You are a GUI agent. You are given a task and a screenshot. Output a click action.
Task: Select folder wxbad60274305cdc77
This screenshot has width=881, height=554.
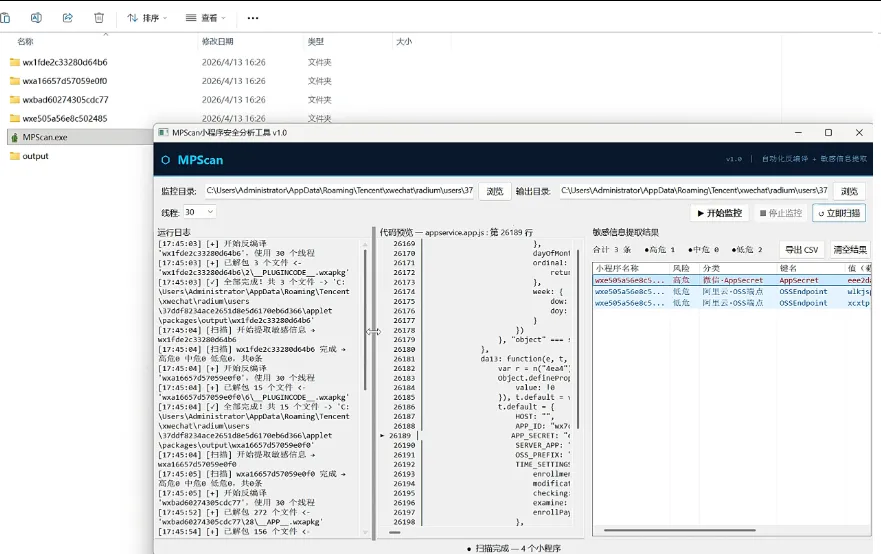pyautogui.click(x=65, y=99)
